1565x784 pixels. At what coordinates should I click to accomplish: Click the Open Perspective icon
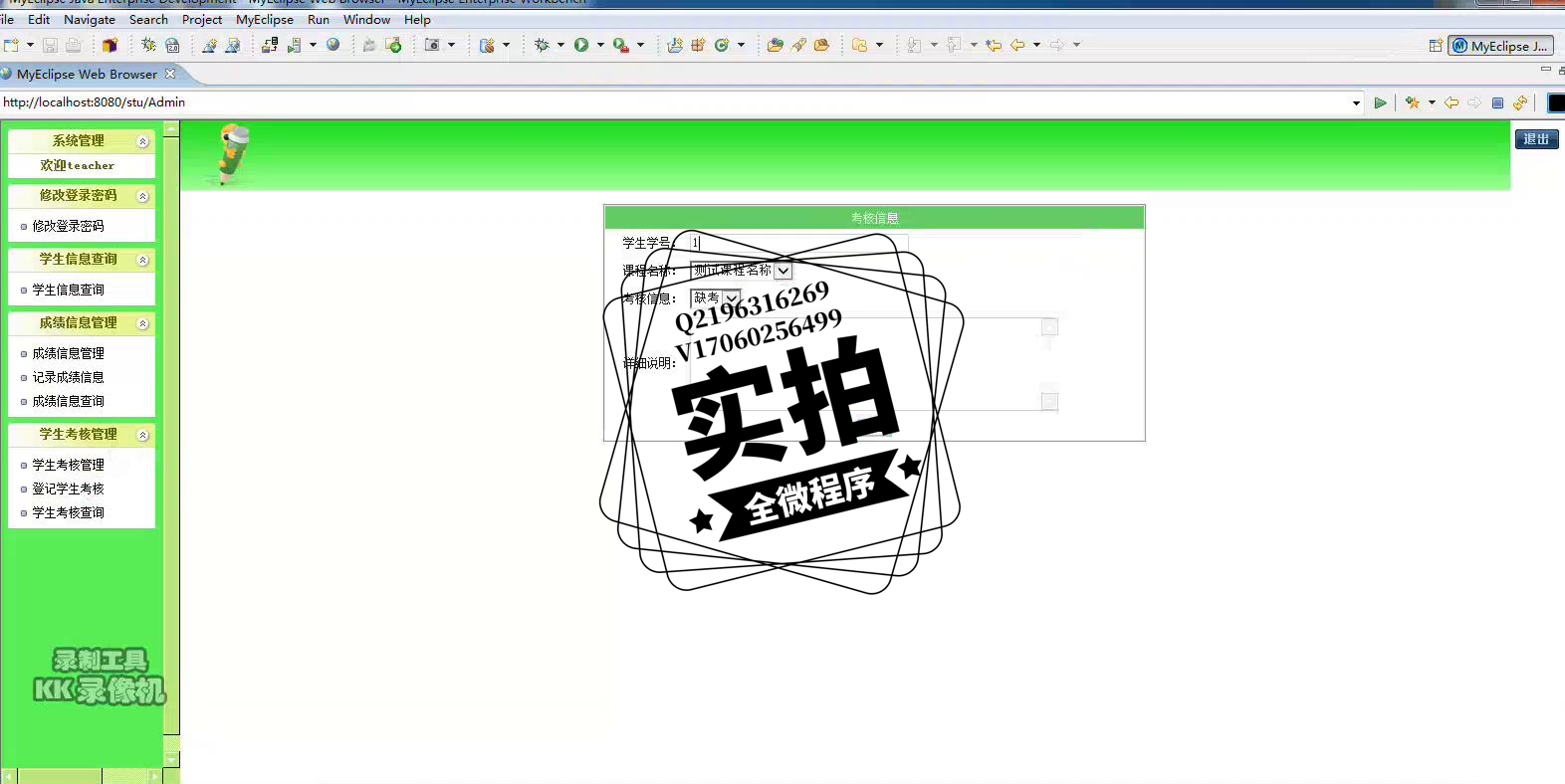point(1436,46)
